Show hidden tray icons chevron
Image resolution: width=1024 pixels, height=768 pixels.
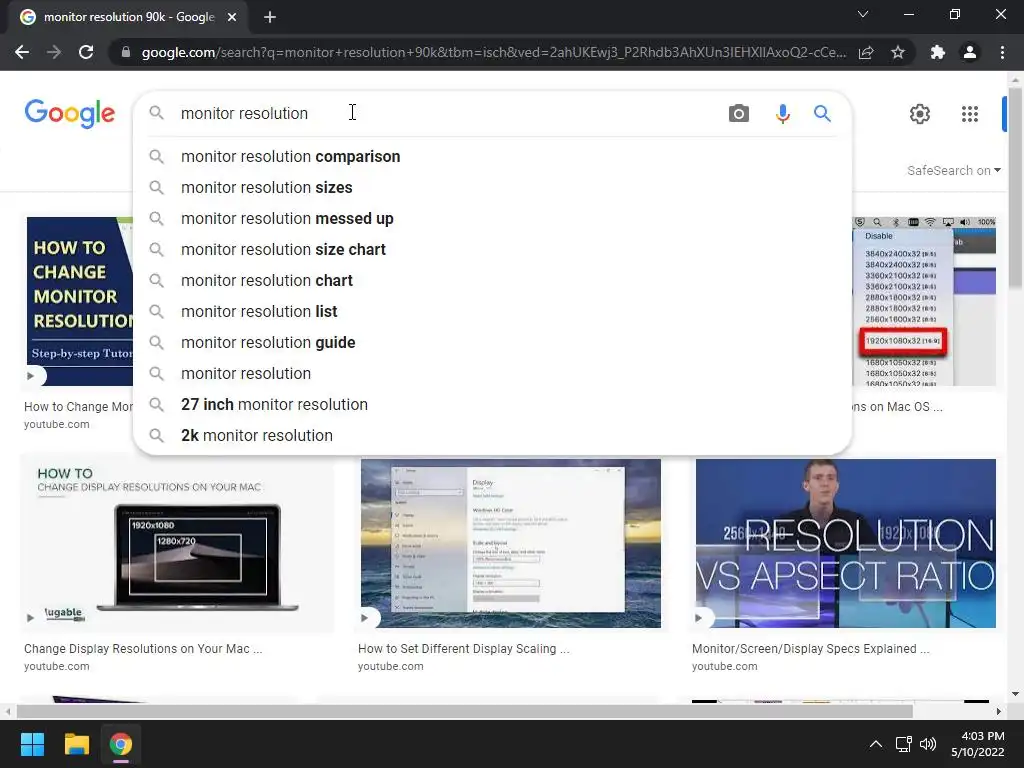[x=876, y=744]
